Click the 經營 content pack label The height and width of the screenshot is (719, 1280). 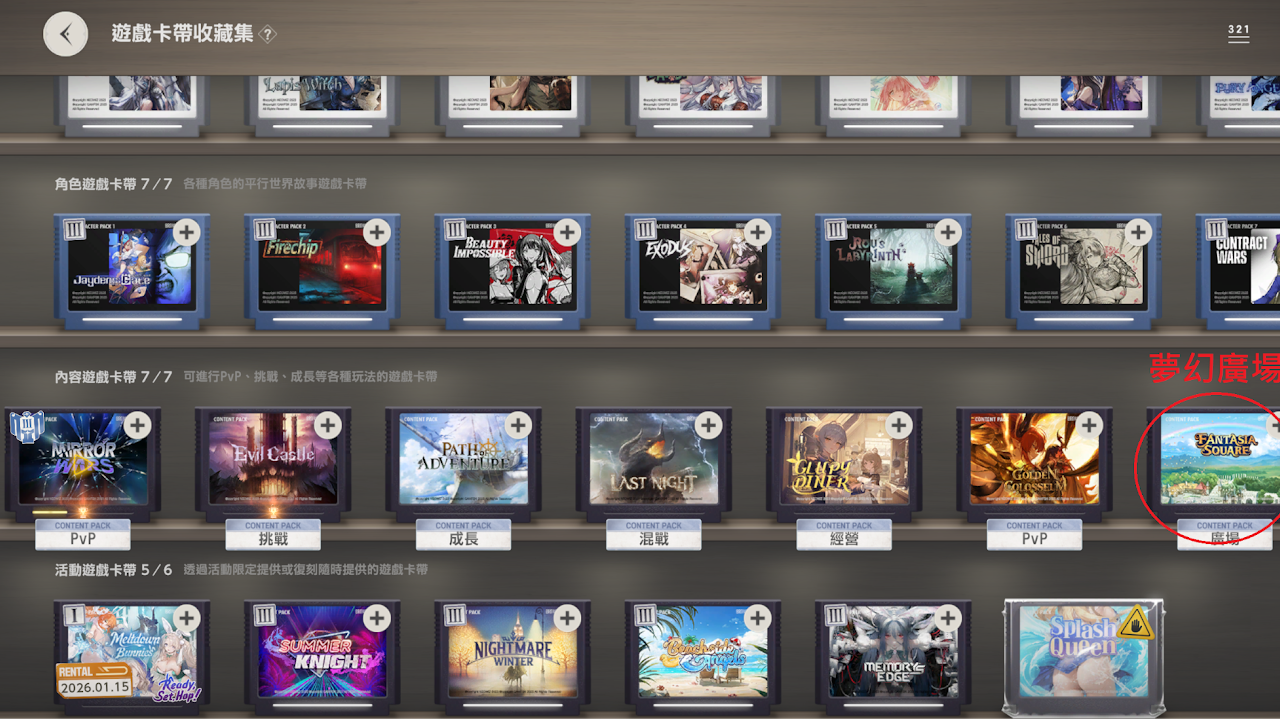844,537
